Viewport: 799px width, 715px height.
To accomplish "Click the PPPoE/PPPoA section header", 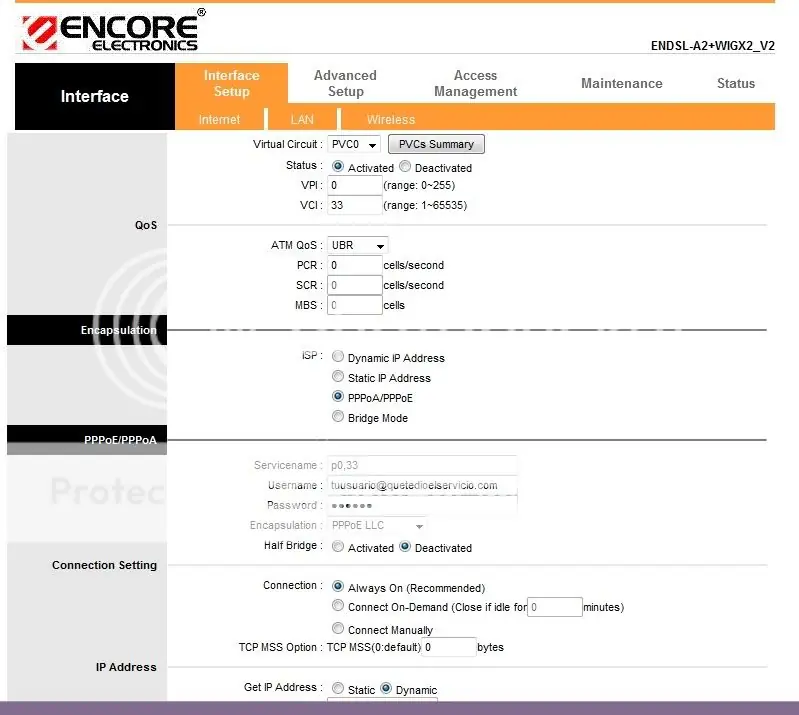I will [x=87, y=439].
